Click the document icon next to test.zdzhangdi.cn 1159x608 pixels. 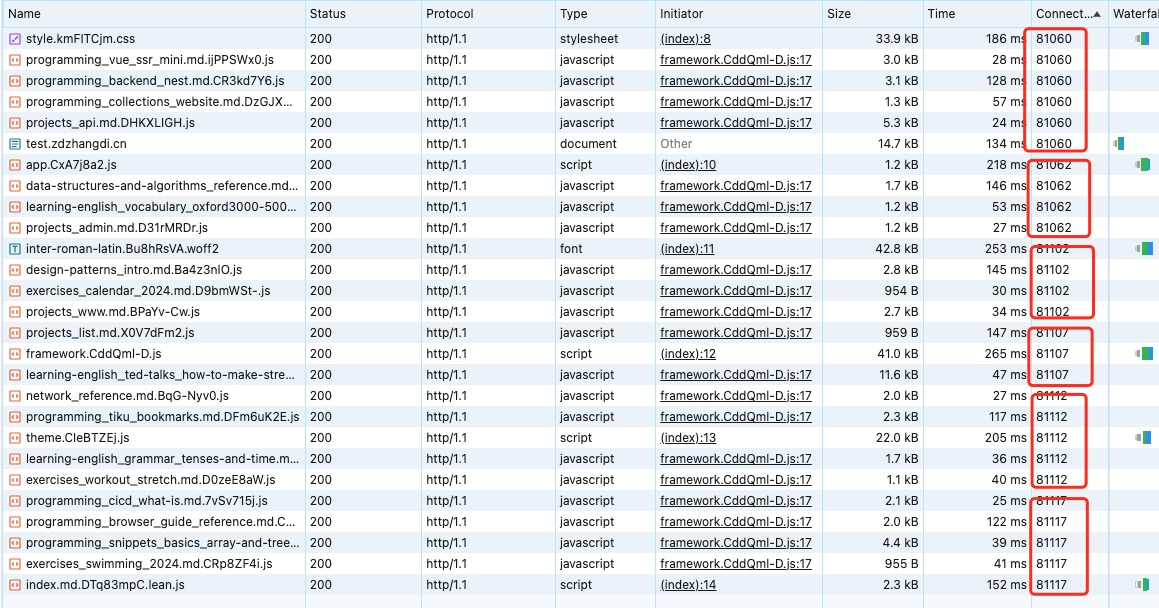(x=14, y=143)
